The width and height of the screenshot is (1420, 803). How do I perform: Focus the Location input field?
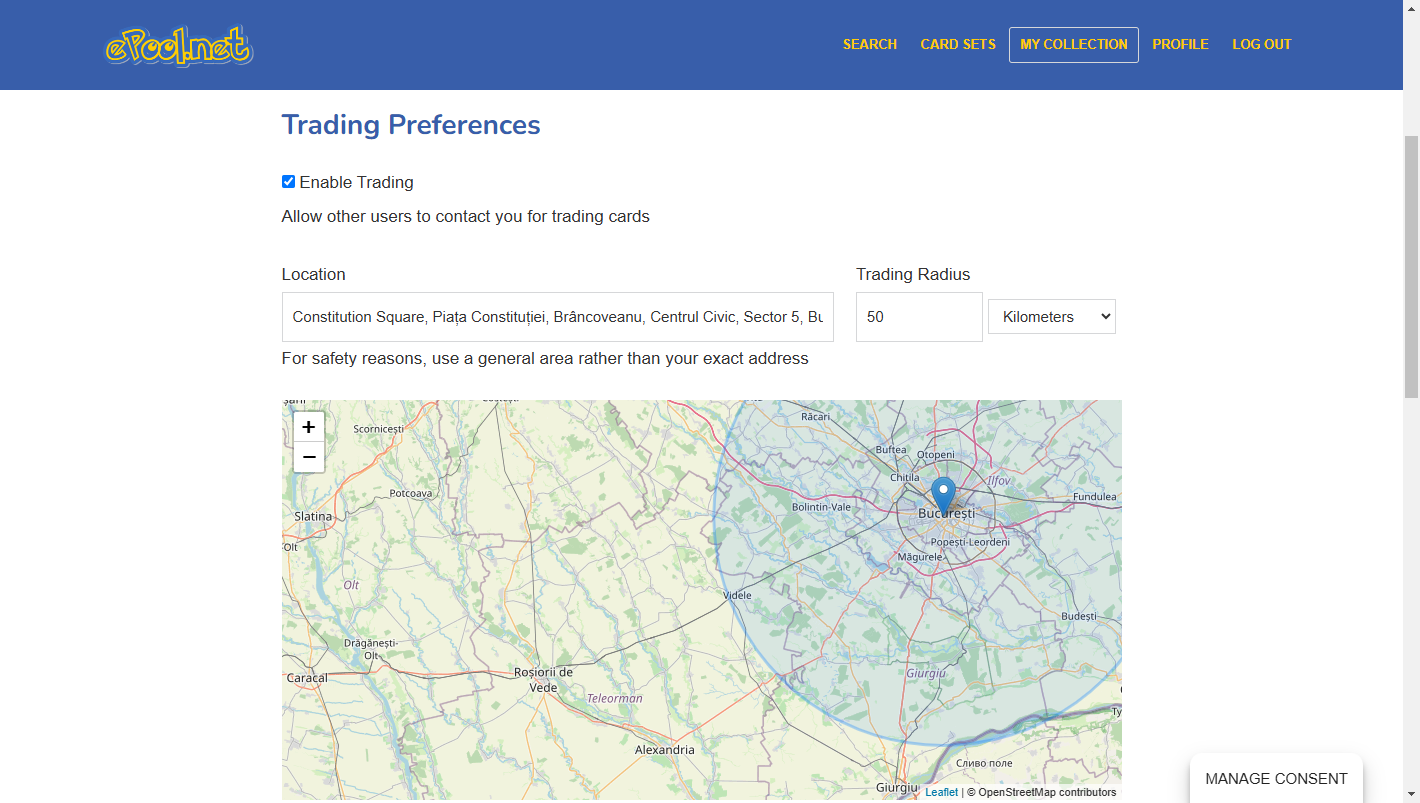coord(558,317)
